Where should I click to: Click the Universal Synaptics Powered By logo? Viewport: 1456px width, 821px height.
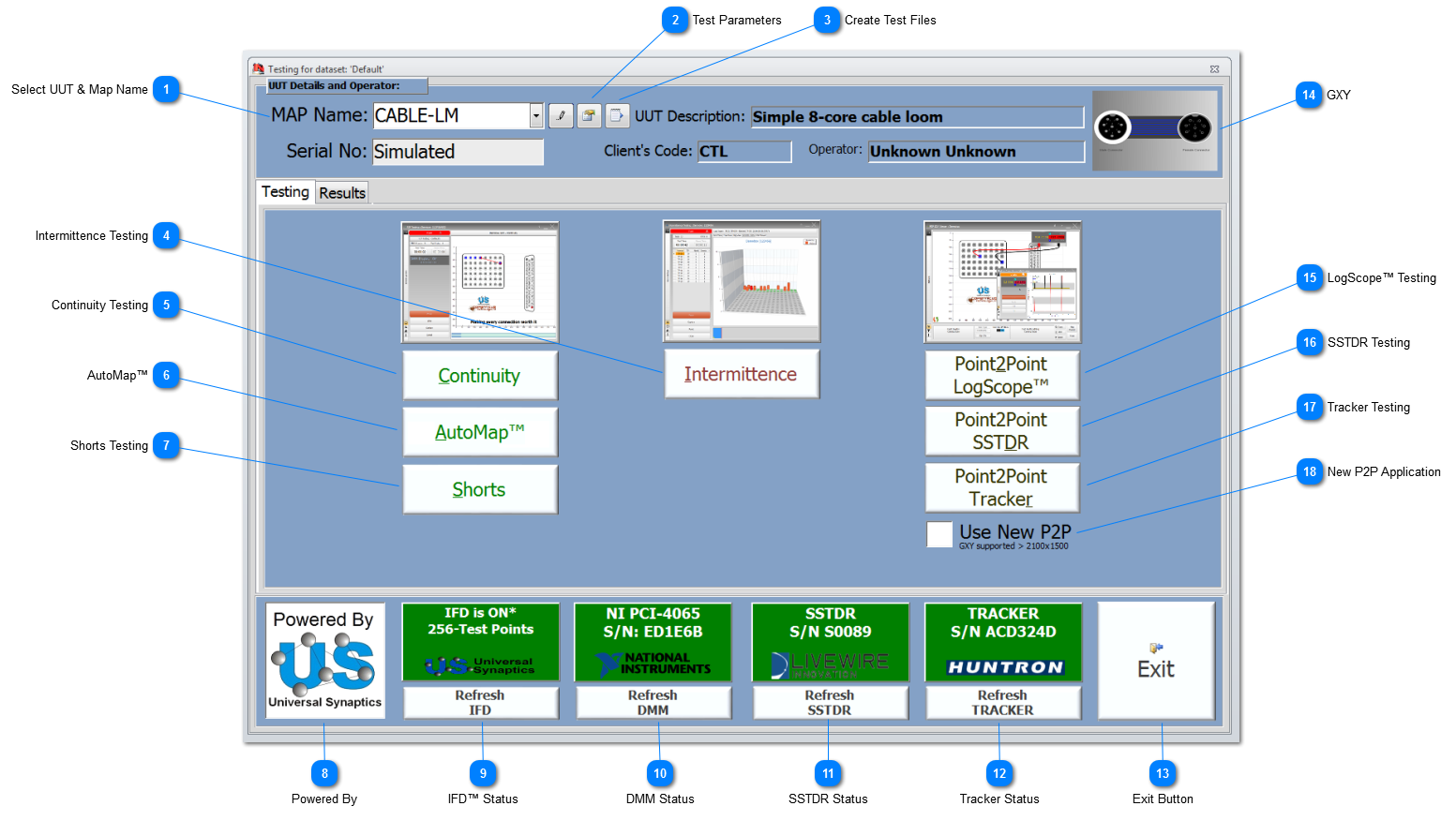pyautogui.click(x=324, y=660)
